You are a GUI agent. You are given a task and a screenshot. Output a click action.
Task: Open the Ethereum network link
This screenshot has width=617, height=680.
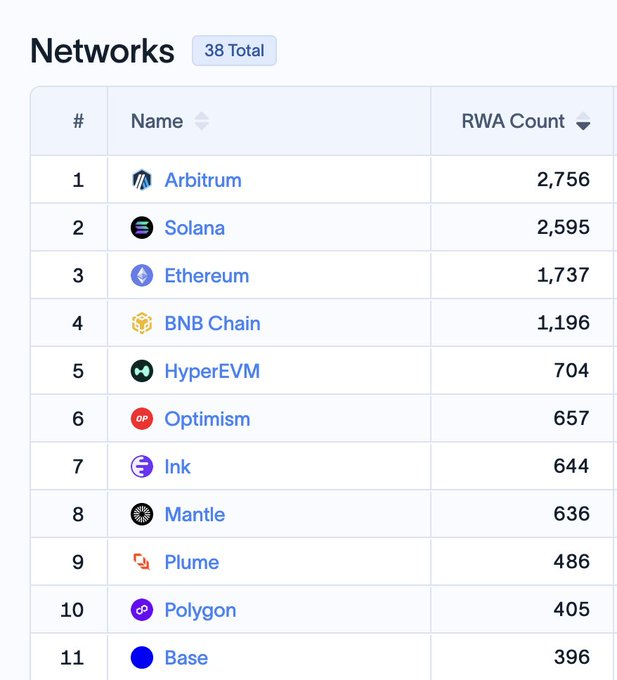[207, 275]
